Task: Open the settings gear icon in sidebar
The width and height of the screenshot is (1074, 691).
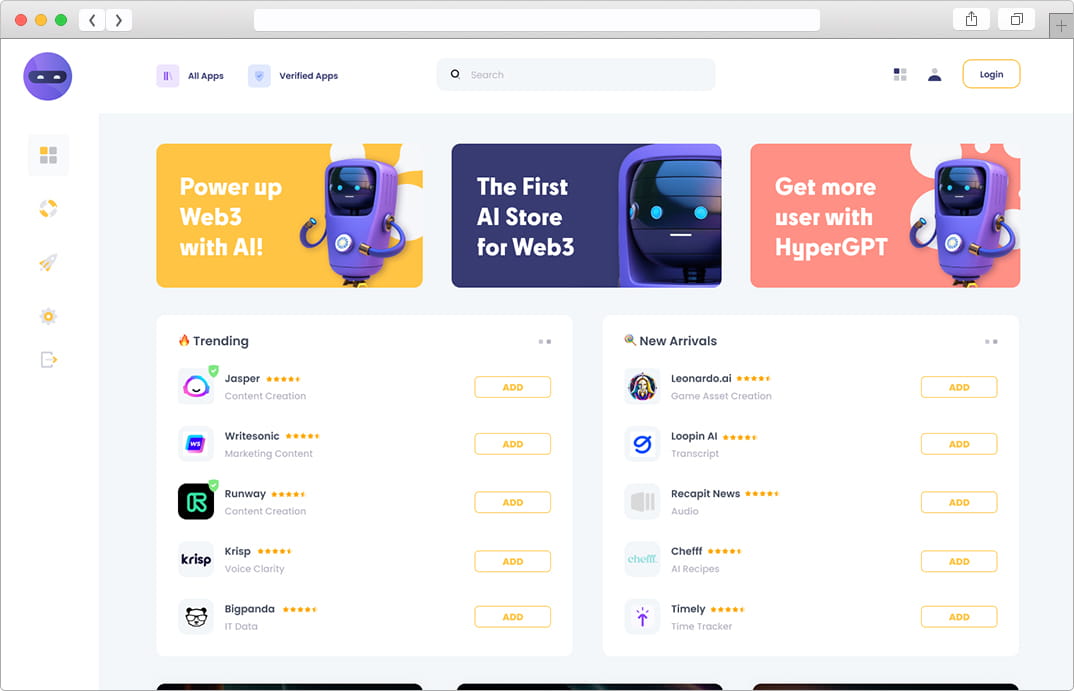Action: click(48, 316)
